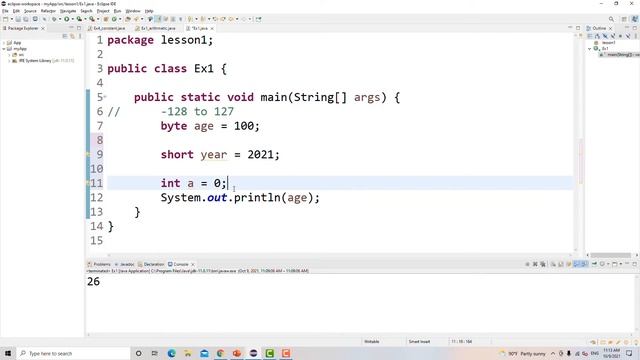This screenshot has width=640, height=360.
Task: Click Windows taskbar search box
Action: coord(73,353)
